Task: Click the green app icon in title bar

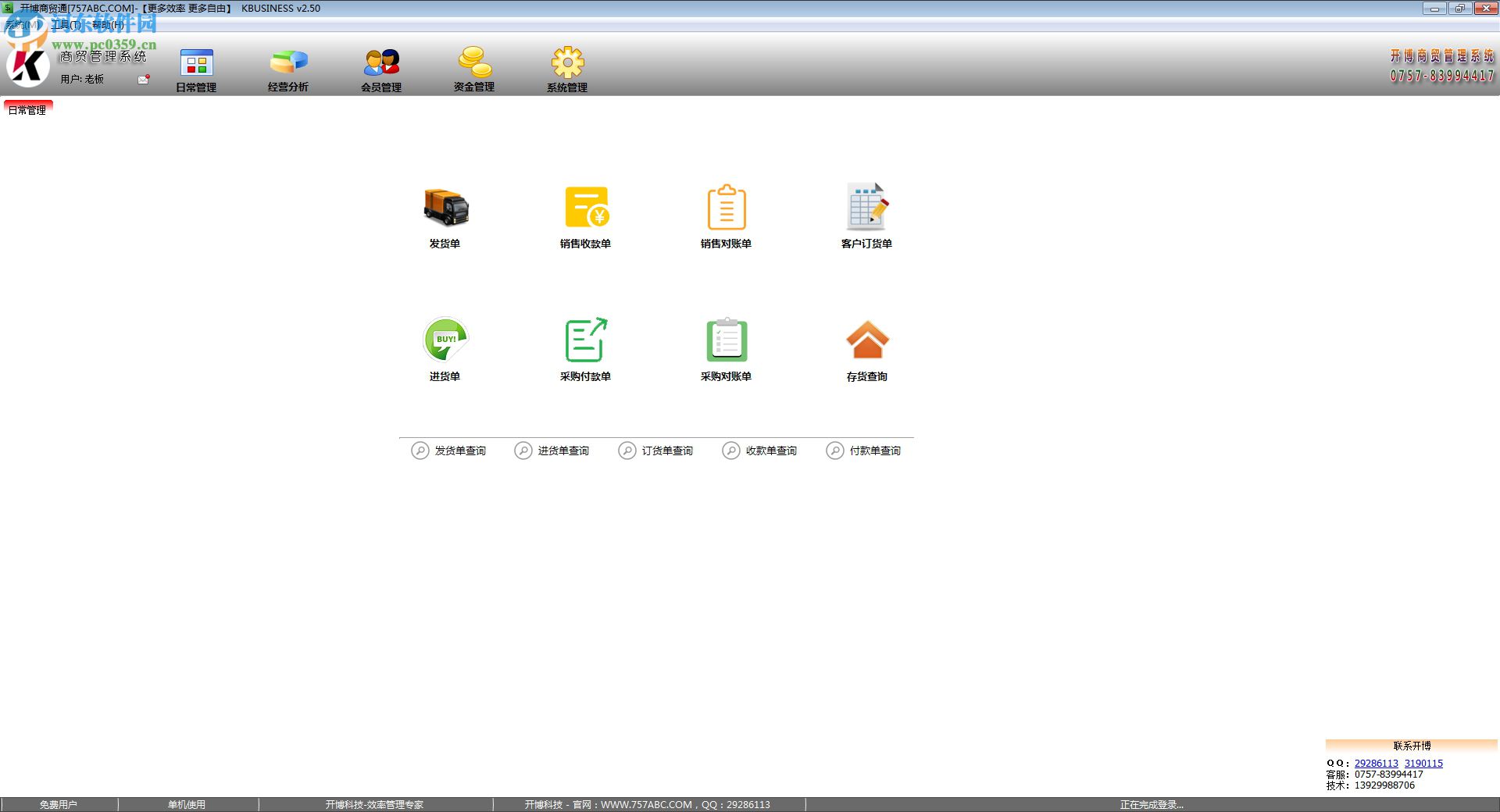Action: coord(9,8)
